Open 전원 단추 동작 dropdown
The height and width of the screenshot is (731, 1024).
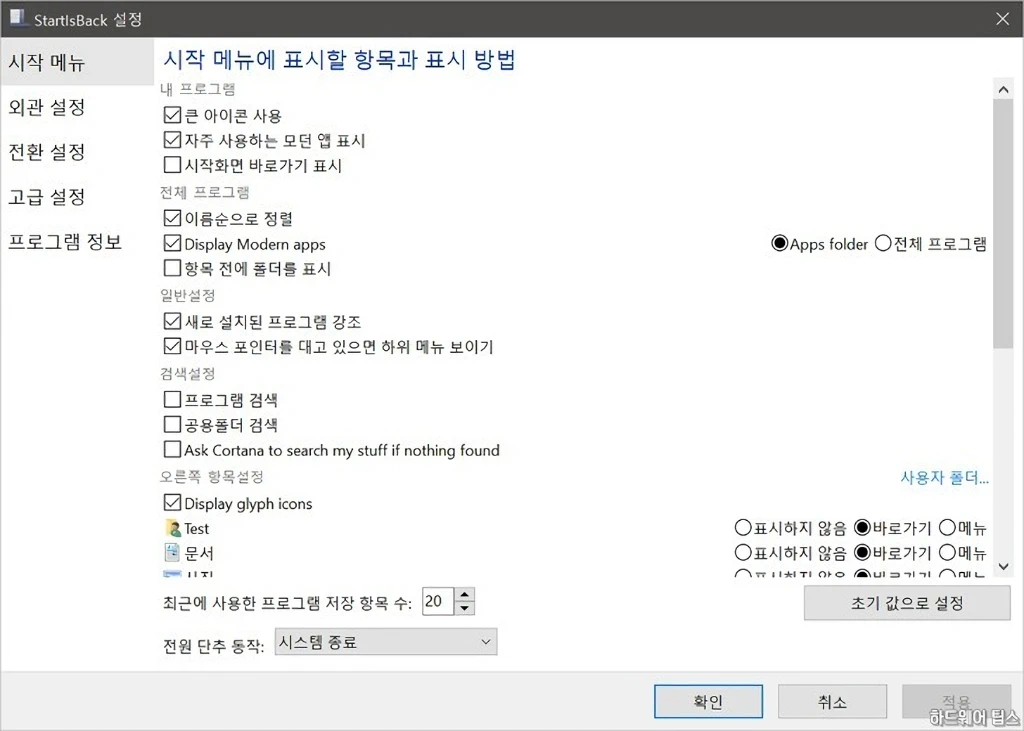(x=386, y=642)
